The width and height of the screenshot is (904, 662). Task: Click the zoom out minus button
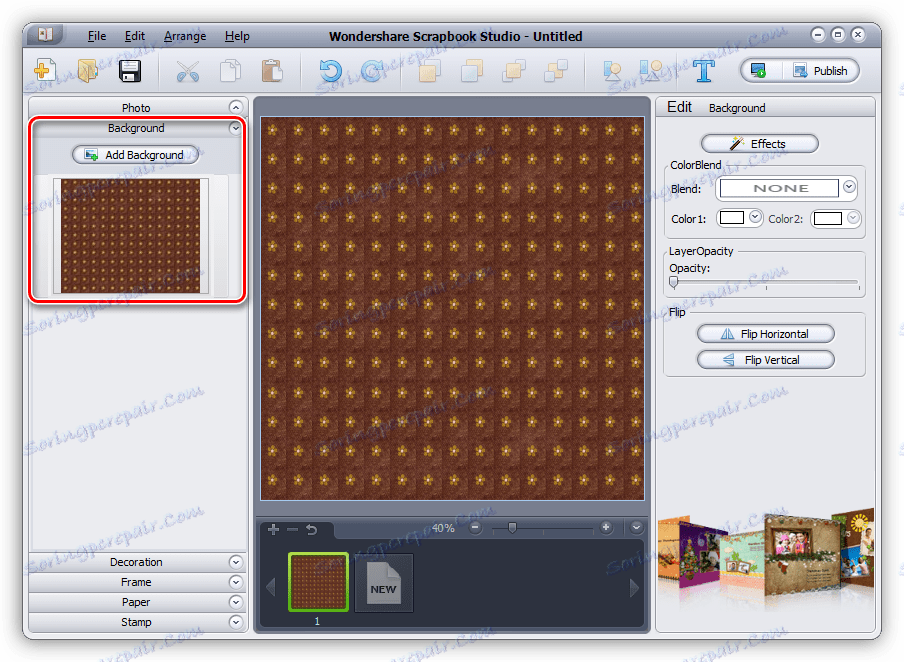point(475,528)
